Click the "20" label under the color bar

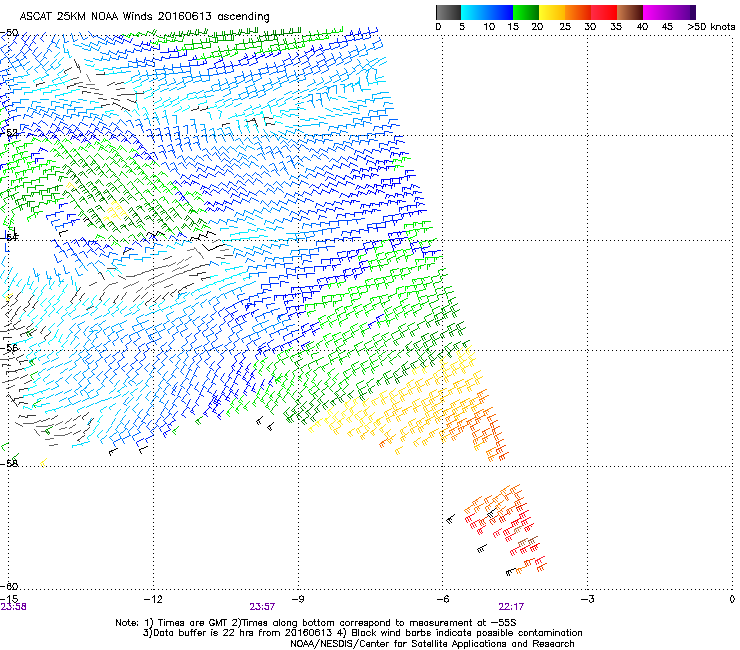[x=537, y=27]
